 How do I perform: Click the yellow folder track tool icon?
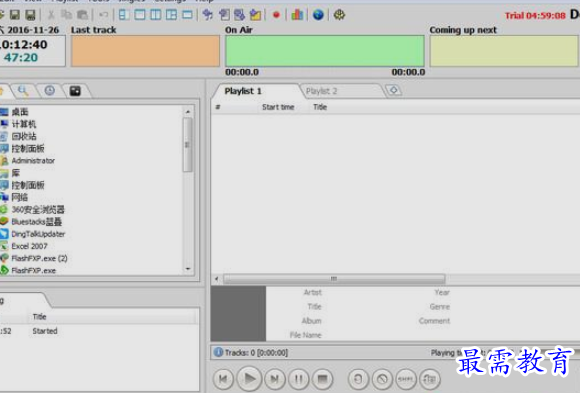click(256, 15)
